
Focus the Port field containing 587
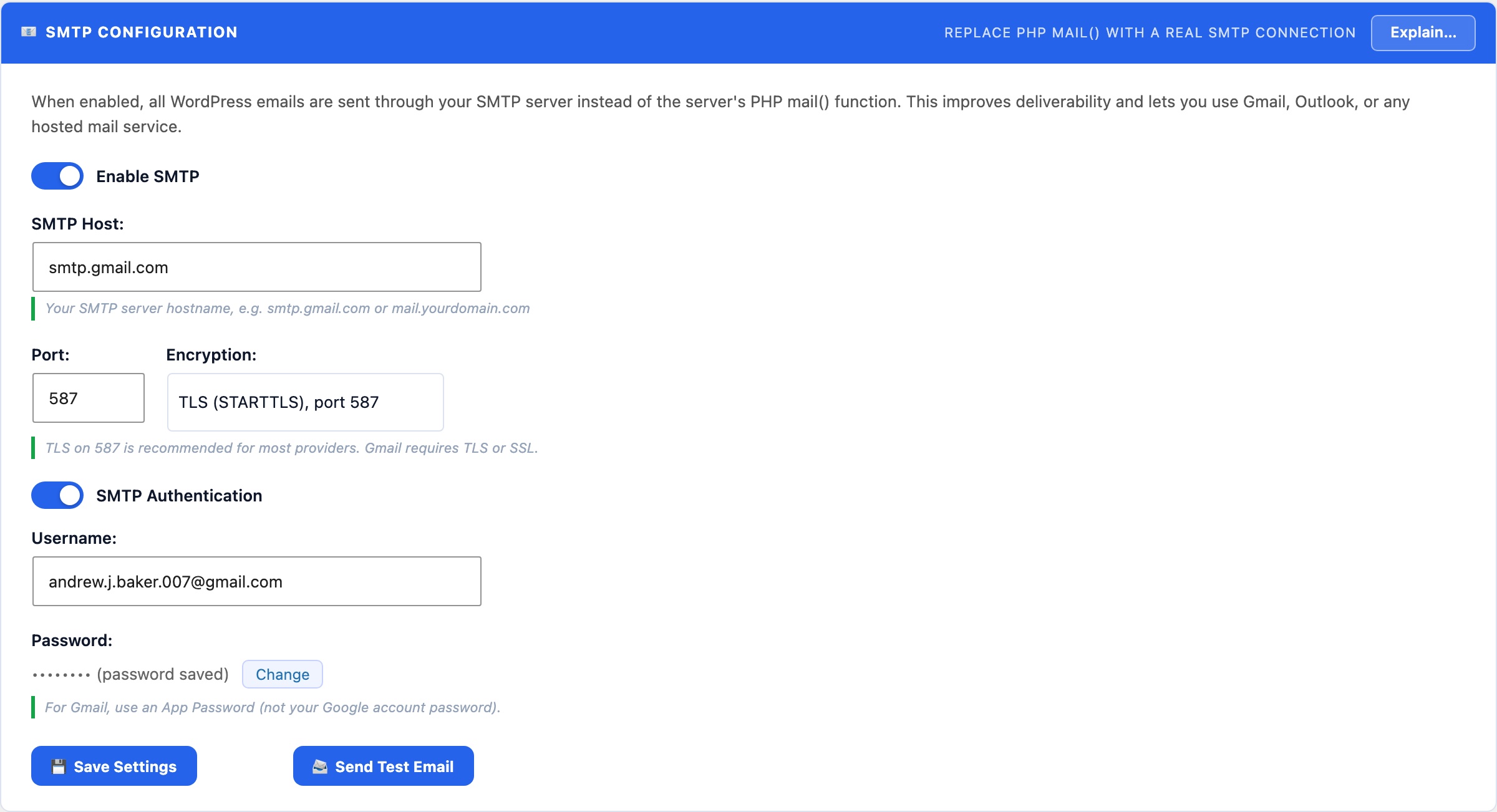point(89,398)
